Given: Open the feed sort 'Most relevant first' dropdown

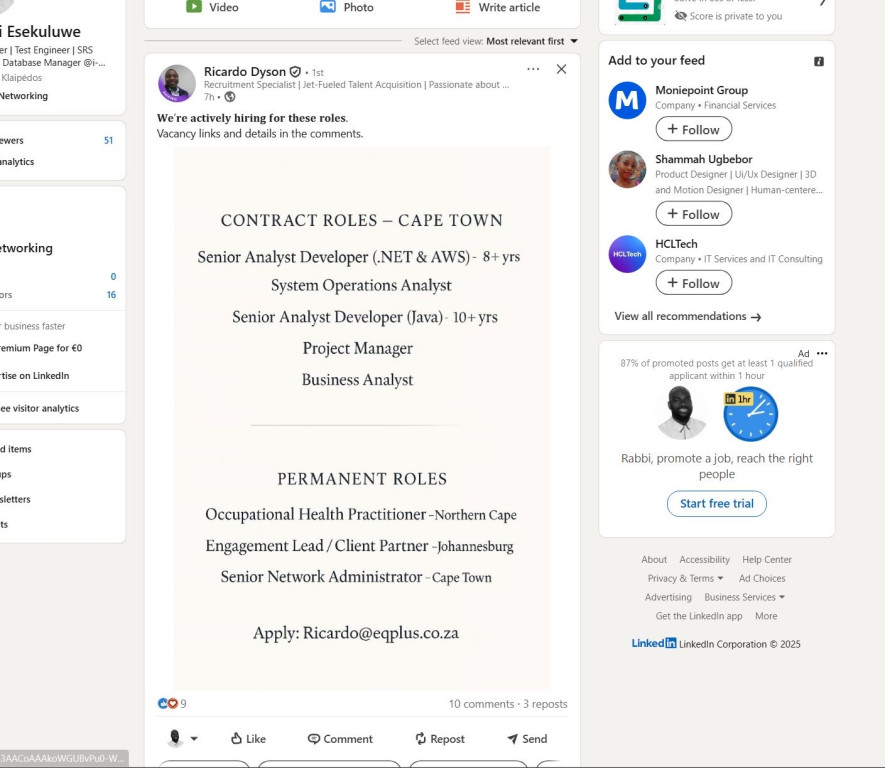Looking at the screenshot, I should pos(532,41).
